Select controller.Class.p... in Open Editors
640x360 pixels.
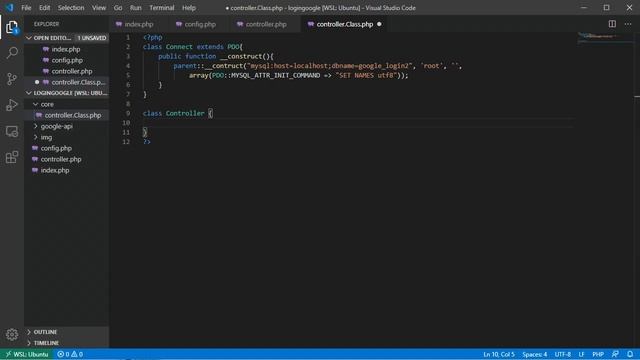pos(67,82)
